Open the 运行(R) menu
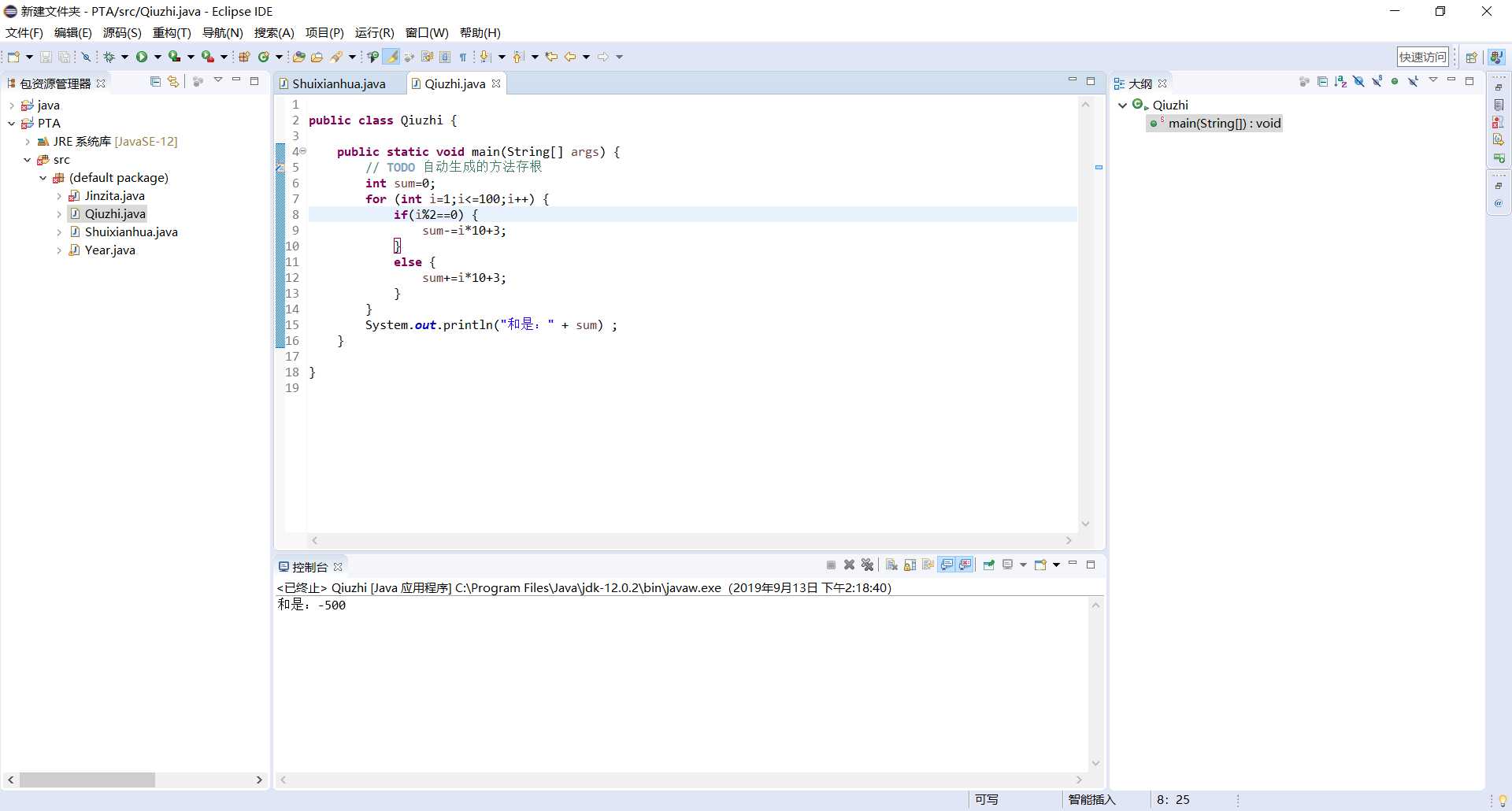1512x811 pixels. click(x=374, y=32)
